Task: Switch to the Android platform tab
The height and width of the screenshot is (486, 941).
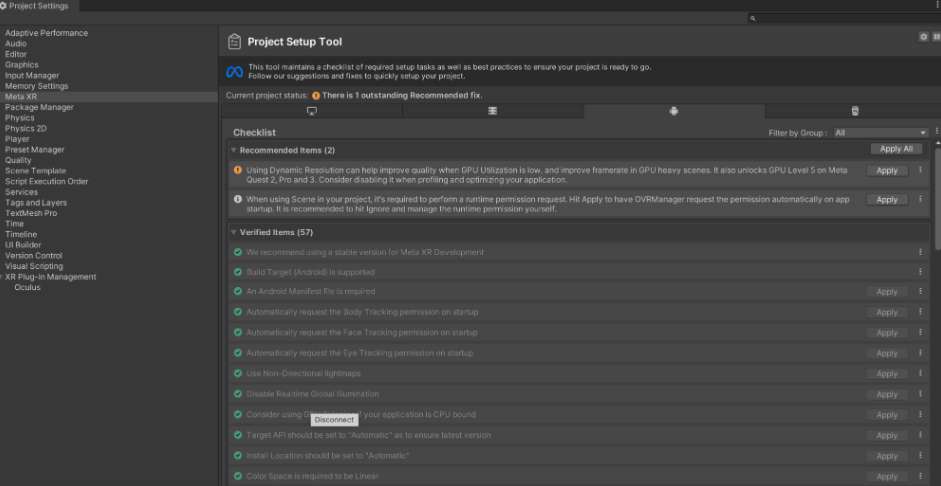Action: pyautogui.click(x=674, y=111)
